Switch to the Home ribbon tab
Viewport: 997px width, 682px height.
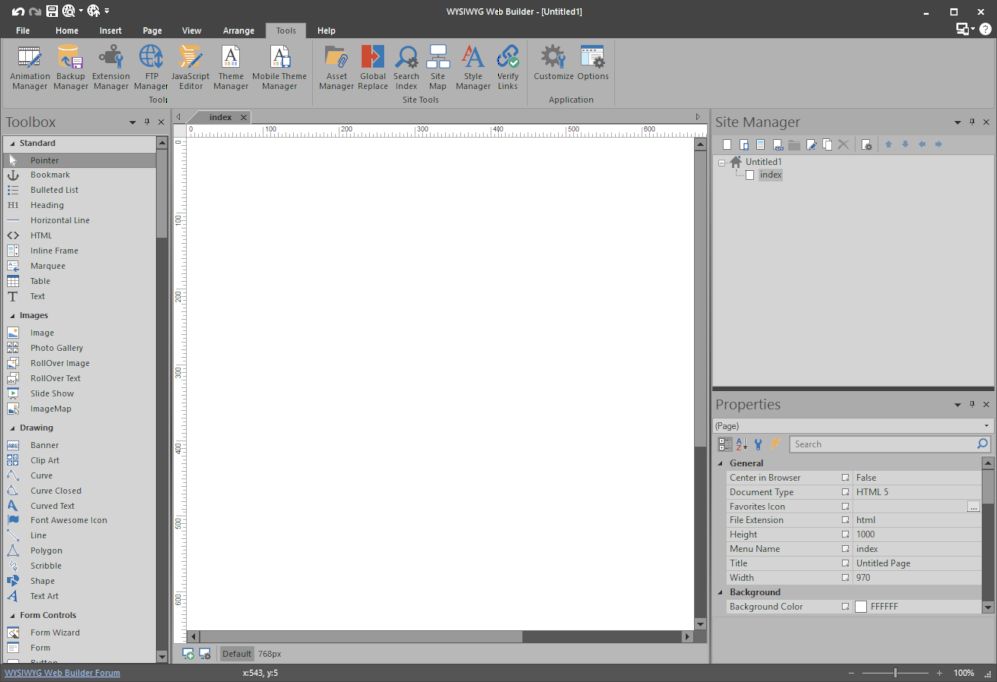[66, 30]
